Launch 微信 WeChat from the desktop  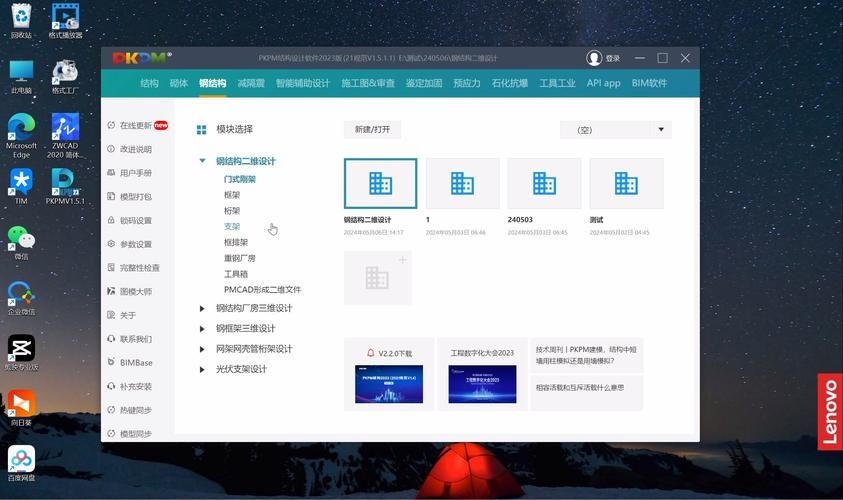click(21, 238)
